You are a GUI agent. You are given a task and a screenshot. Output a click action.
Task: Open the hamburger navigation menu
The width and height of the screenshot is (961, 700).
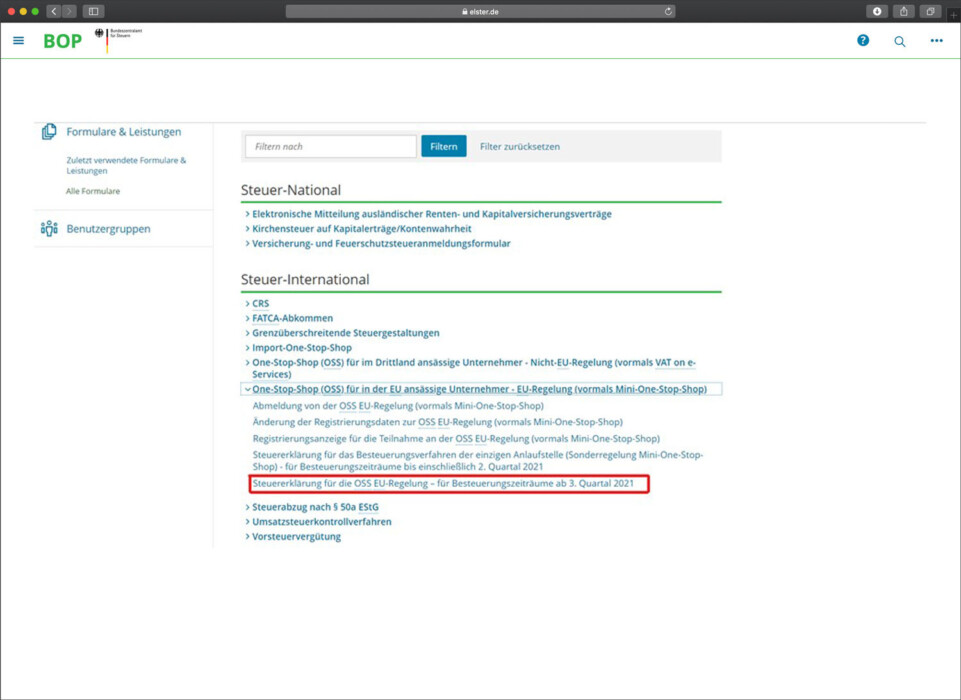coord(18,40)
